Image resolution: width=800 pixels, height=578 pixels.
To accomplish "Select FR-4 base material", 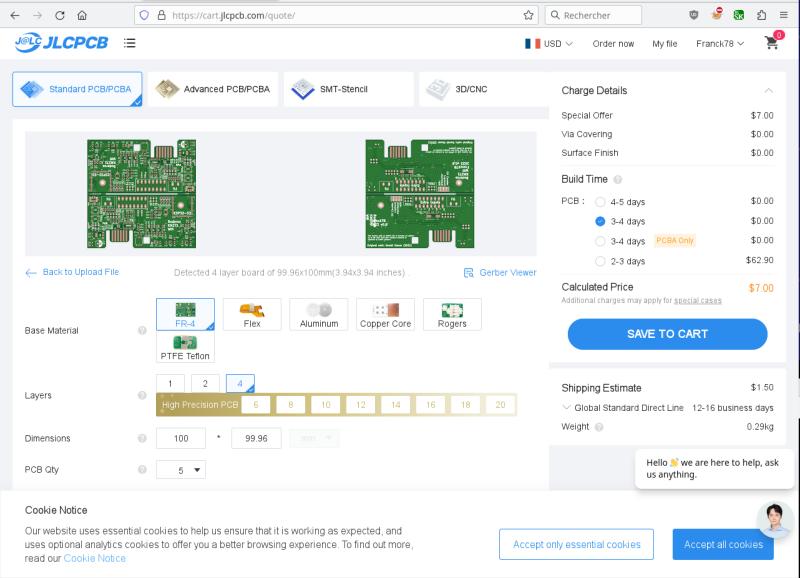I will click(x=185, y=314).
